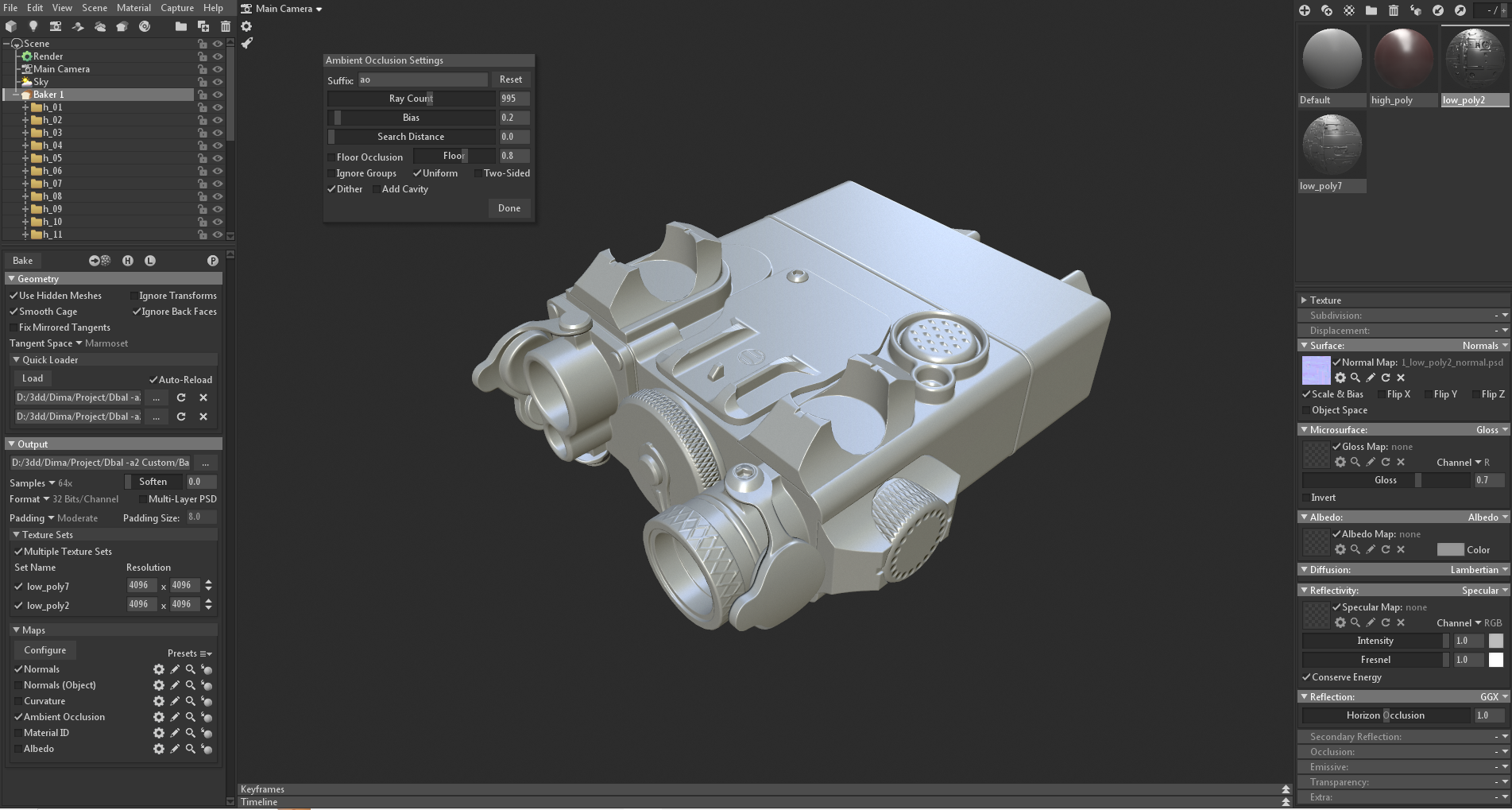This screenshot has height=810, width=1512.
Task: Create new scene folder group
Action: (x=181, y=26)
